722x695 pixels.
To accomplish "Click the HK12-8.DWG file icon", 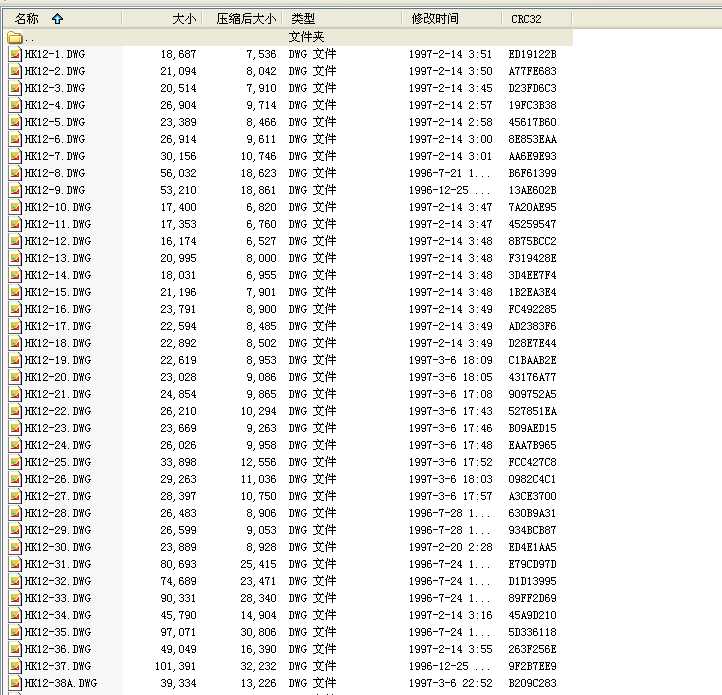I will coord(15,174).
